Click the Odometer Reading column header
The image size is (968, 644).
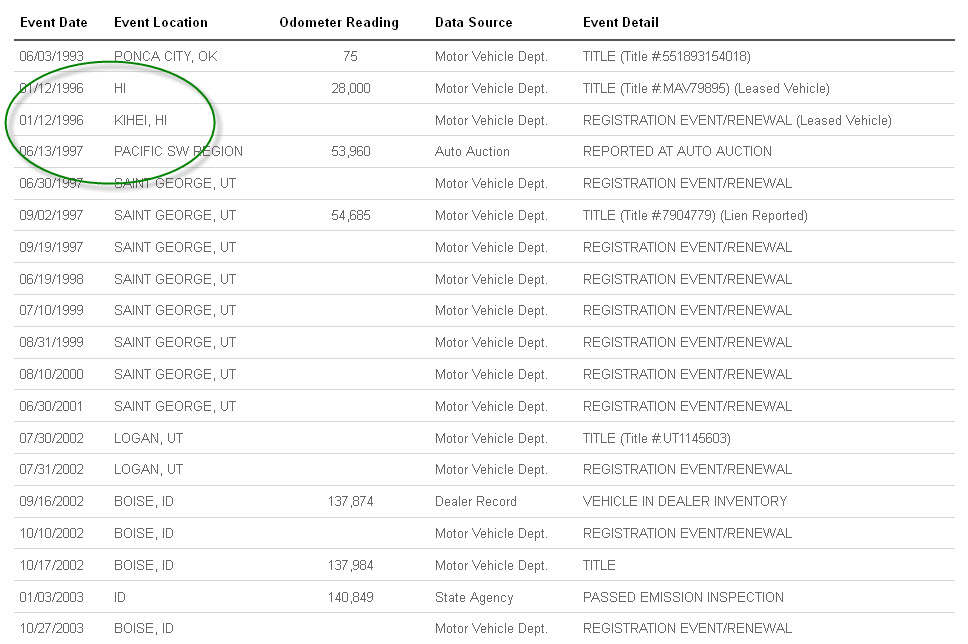[339, 22]
